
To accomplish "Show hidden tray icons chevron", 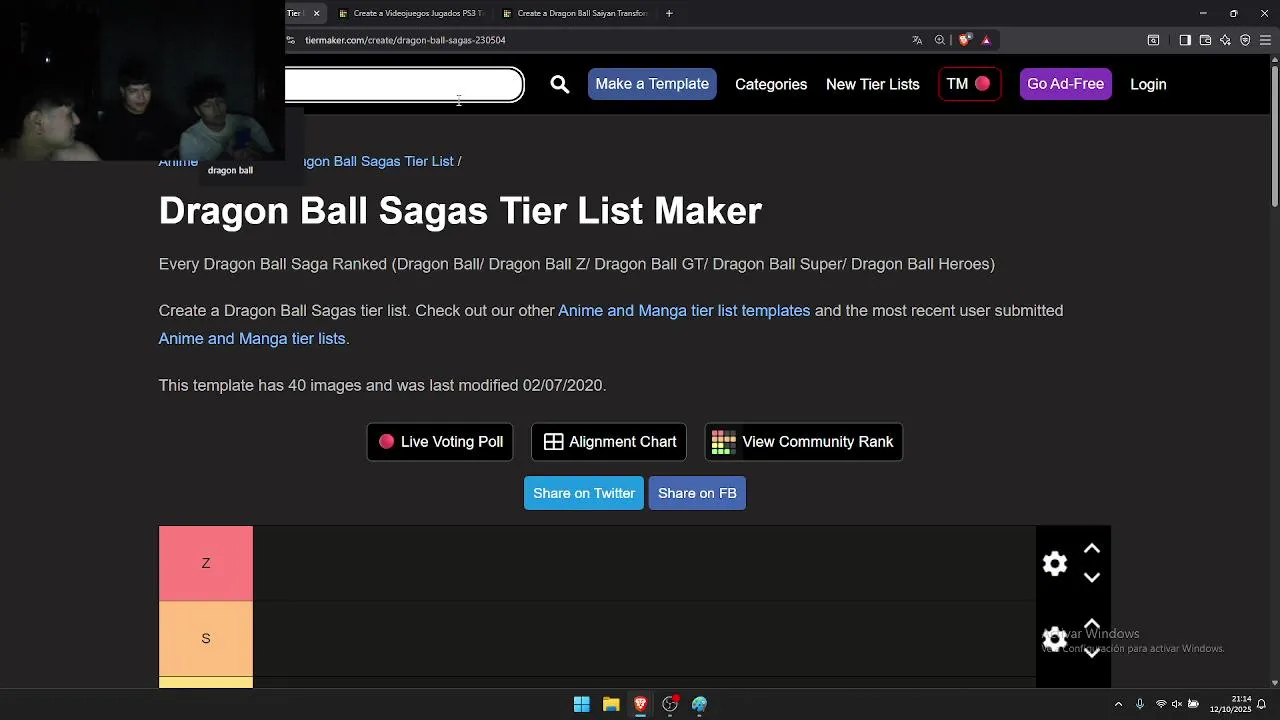I will [1118, 704].
